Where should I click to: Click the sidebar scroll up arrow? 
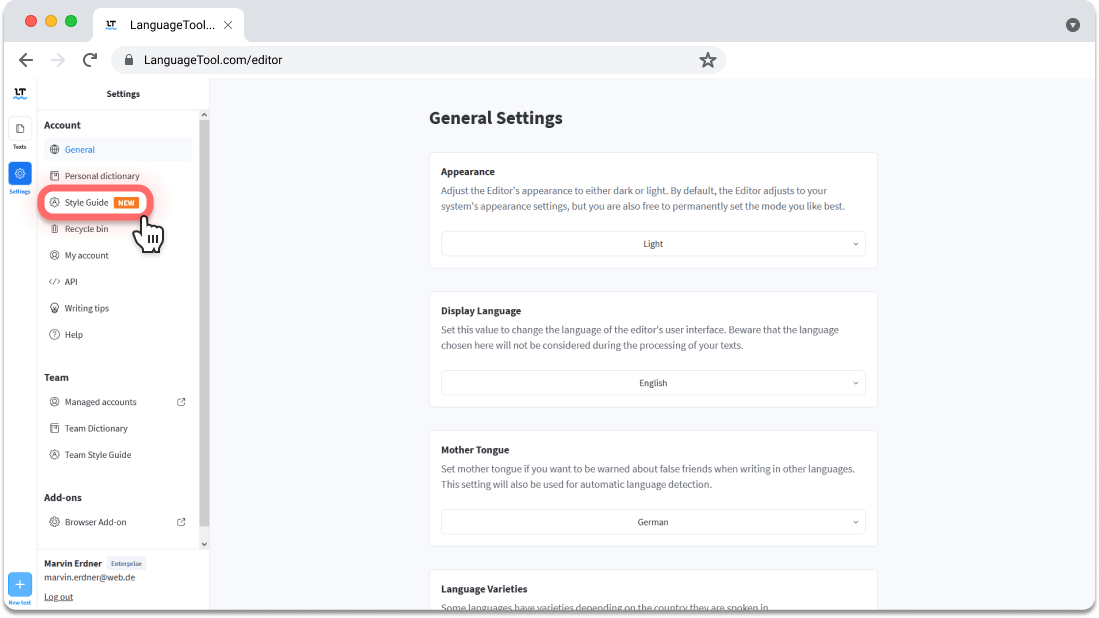[x=204, y=115]
